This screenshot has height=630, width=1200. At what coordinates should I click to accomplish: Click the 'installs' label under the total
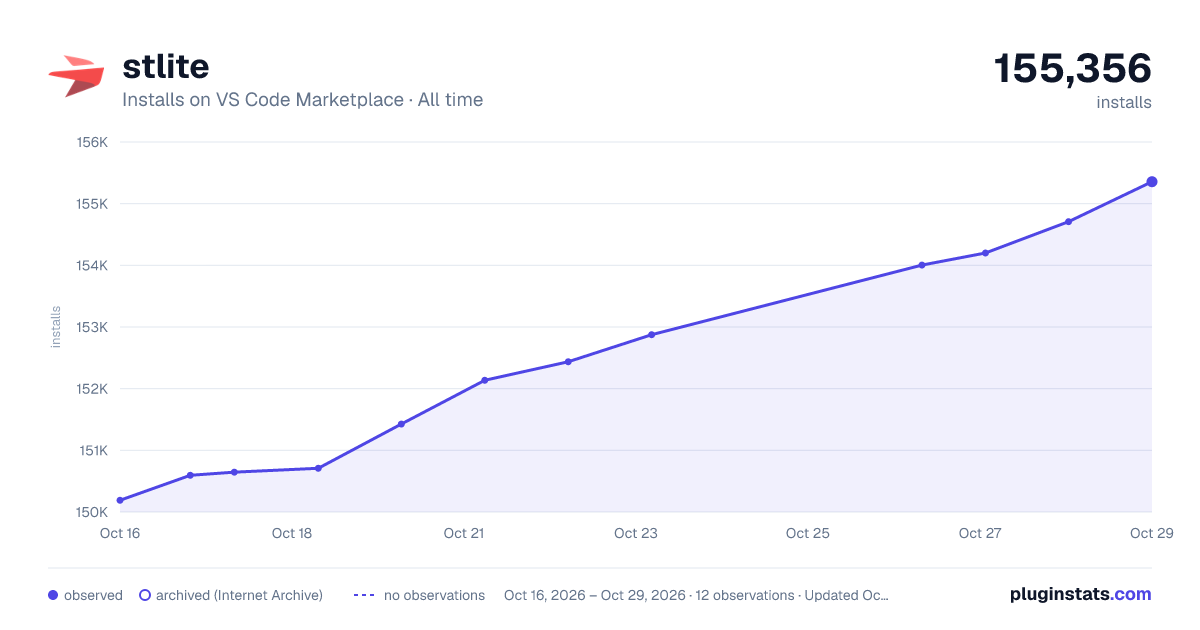[x=1124, y=102]
